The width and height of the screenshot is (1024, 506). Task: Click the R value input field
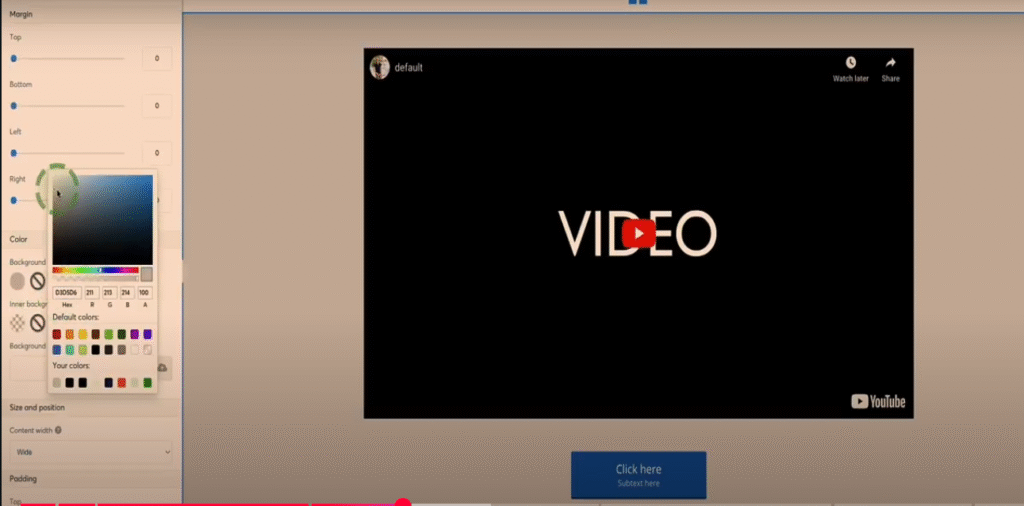pos(92,293)
